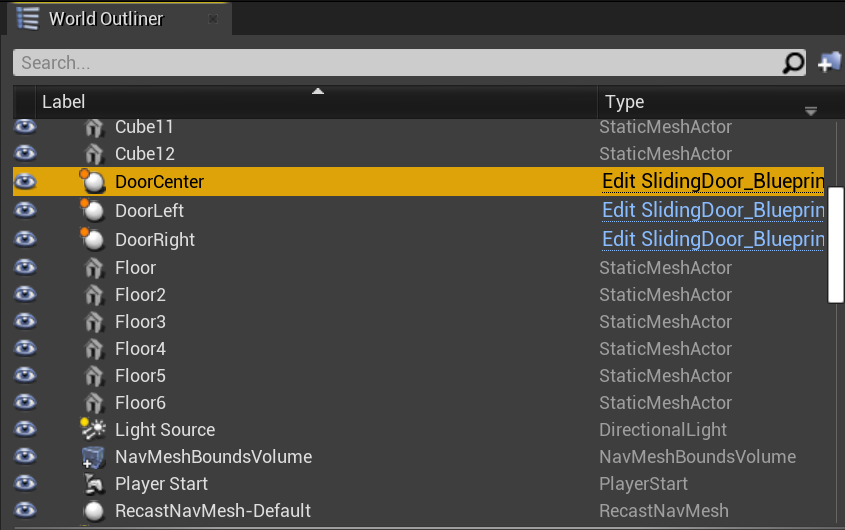Toggle visibility of Floor3
845x530 pixels.
[25, 321]
